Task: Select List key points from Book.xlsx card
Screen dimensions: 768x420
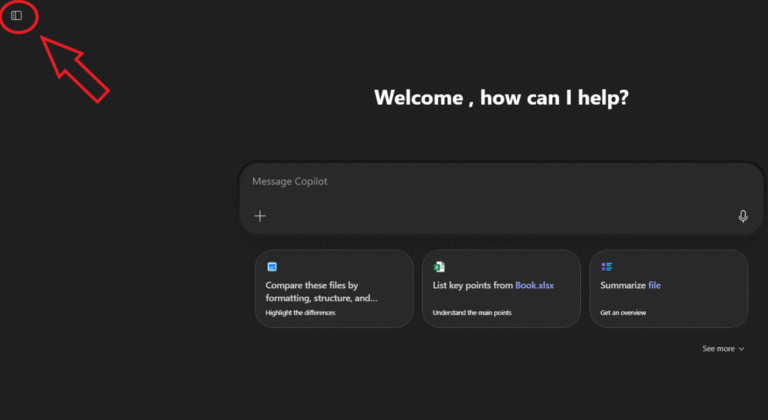Action: (x=501, y=289)
